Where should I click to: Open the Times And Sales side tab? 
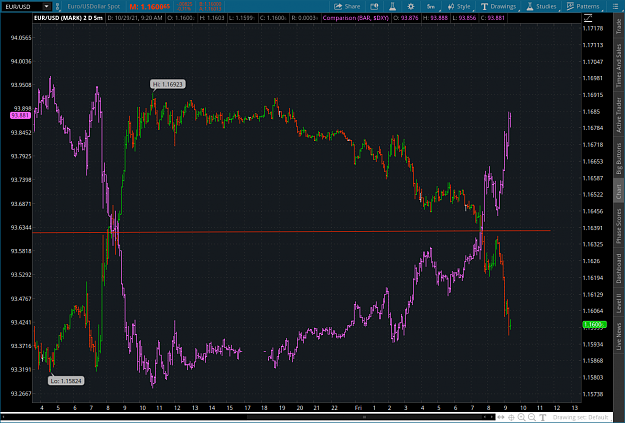pyautogui.click(x=619, y=66)
